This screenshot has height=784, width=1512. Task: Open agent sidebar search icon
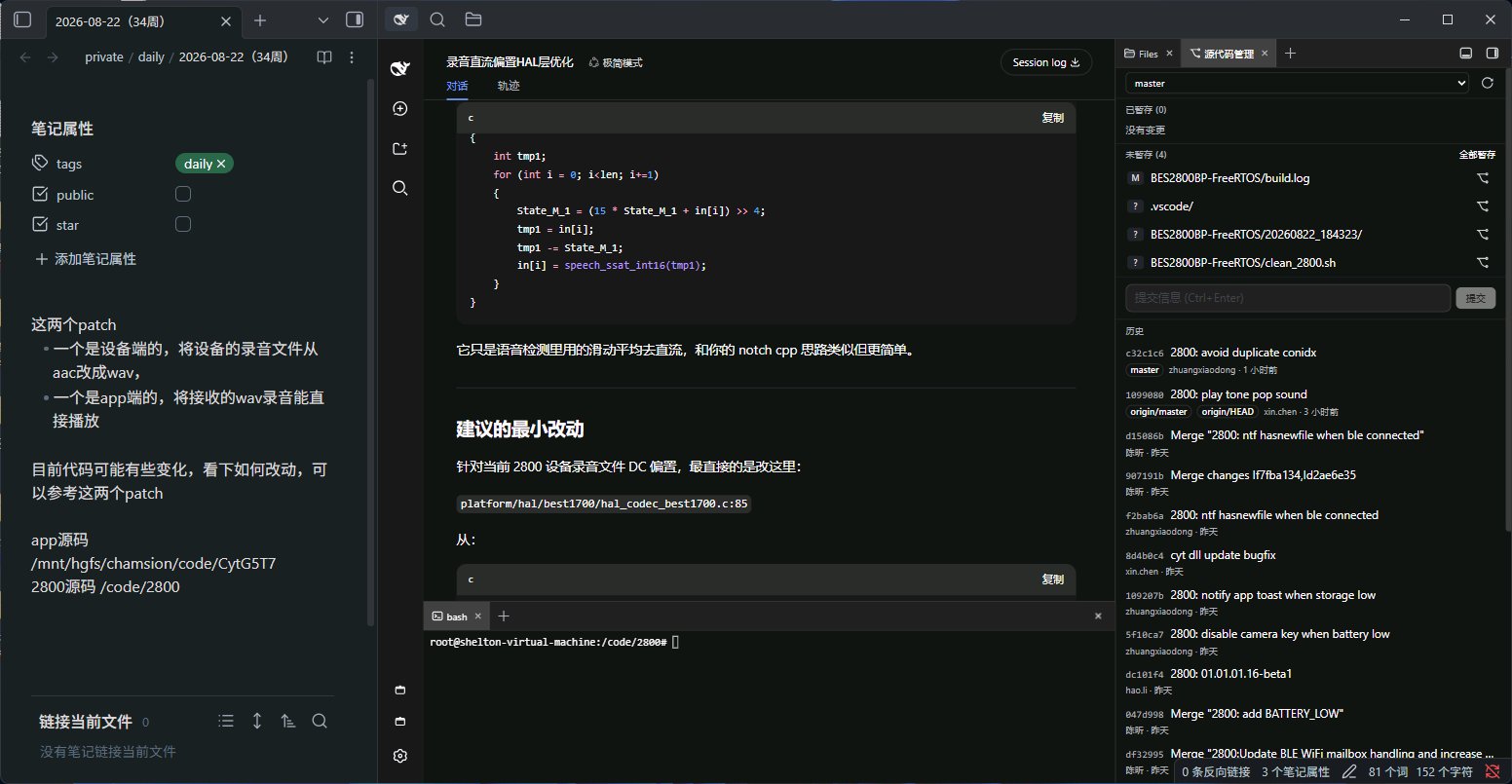tap(399, 188)
